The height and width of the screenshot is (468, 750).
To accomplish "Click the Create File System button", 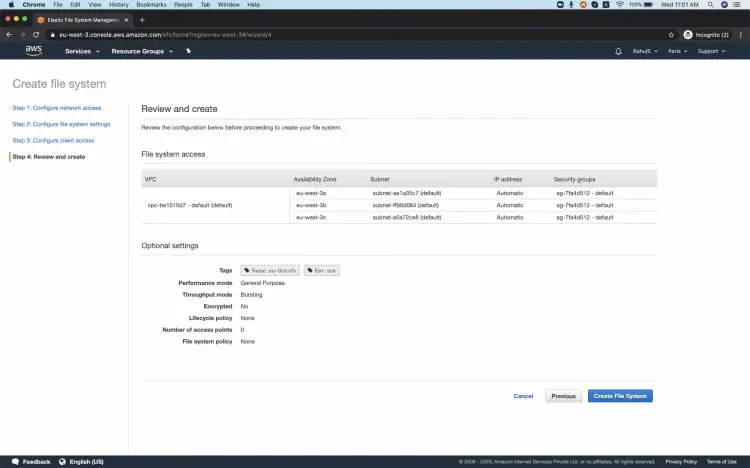I will [x=620, y=396].
